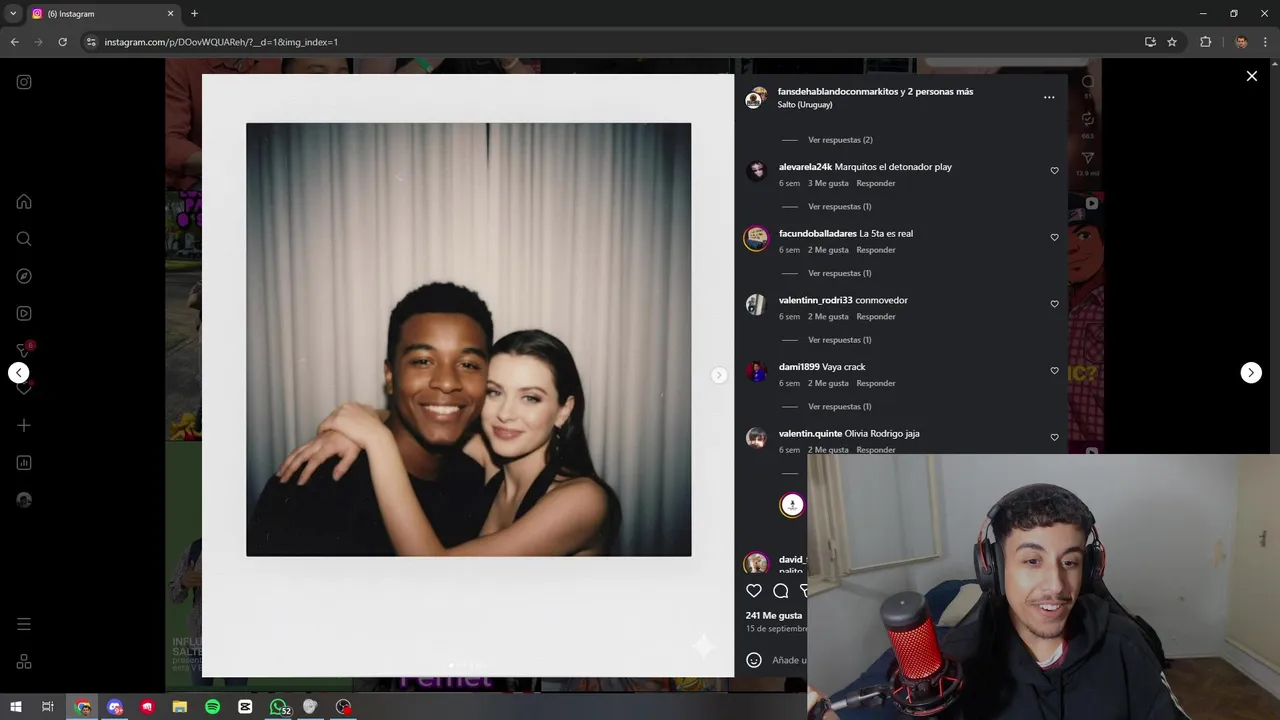Open direct messages with red badge

(x=24, y=350)
